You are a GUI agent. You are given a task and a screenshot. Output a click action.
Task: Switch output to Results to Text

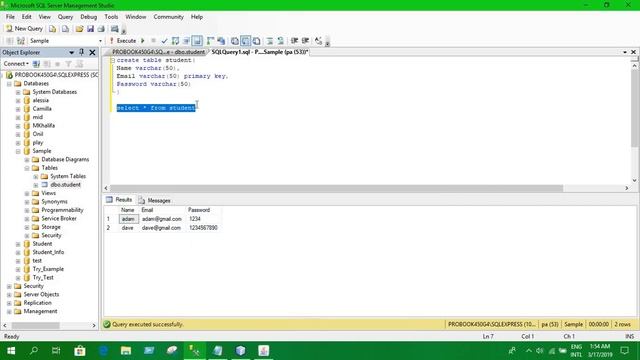tap(235, 41)
